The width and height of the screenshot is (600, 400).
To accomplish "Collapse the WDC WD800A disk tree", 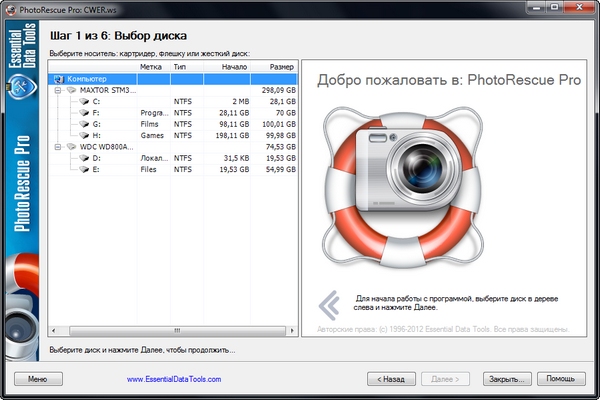I will pos(58,146).
